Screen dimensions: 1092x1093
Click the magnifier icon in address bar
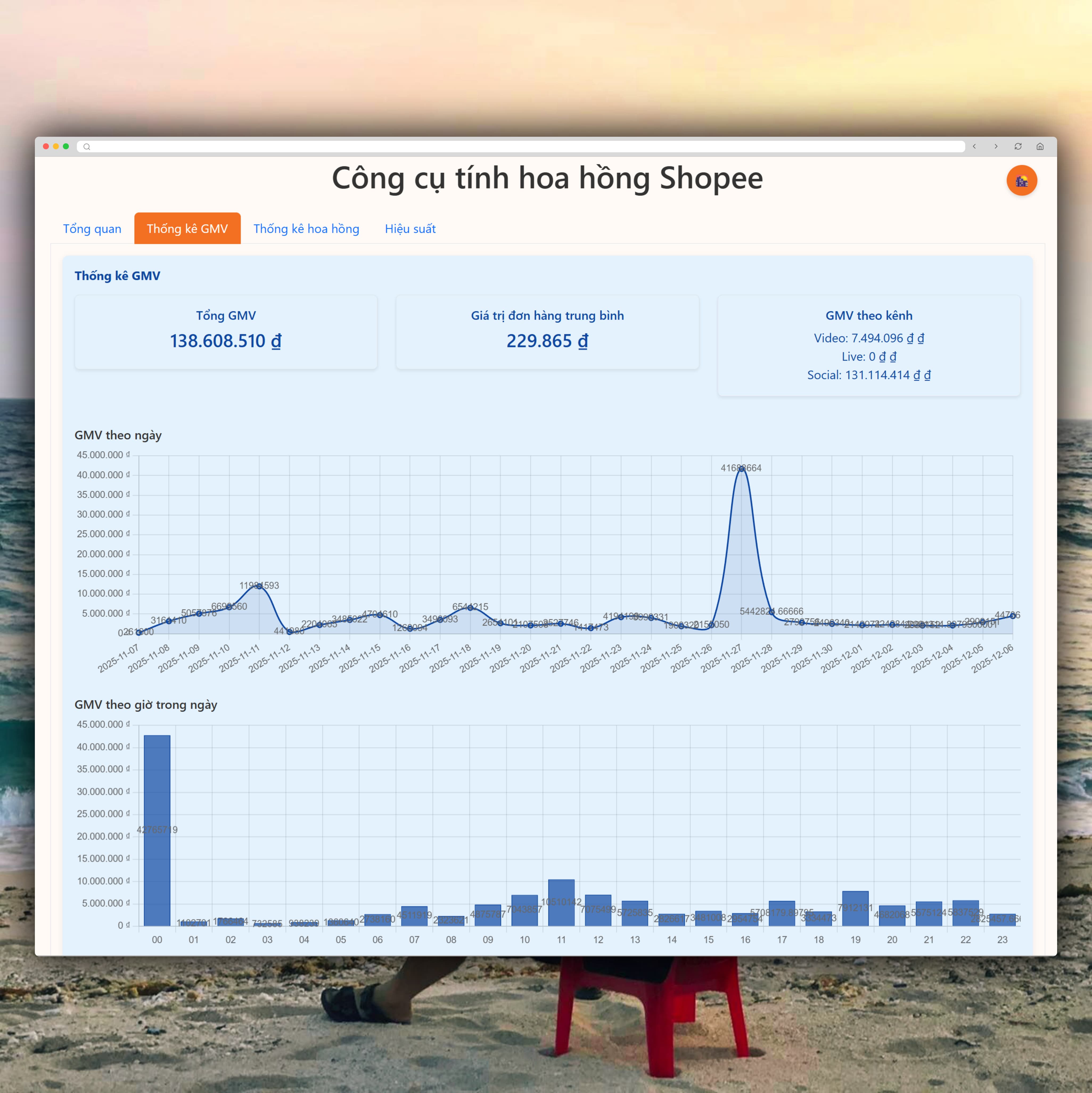click(87, 147)
